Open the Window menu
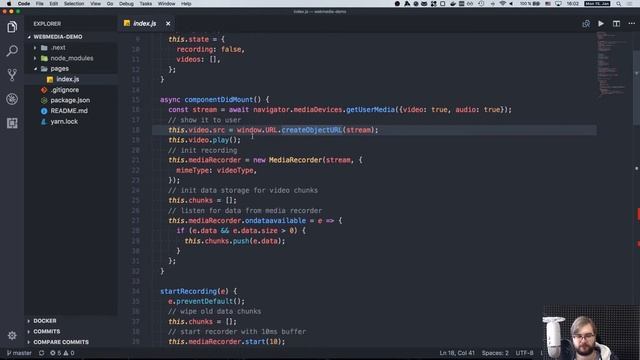Image resolution: width=640 pixels, height=360 pixels. (x=167, y=4)
